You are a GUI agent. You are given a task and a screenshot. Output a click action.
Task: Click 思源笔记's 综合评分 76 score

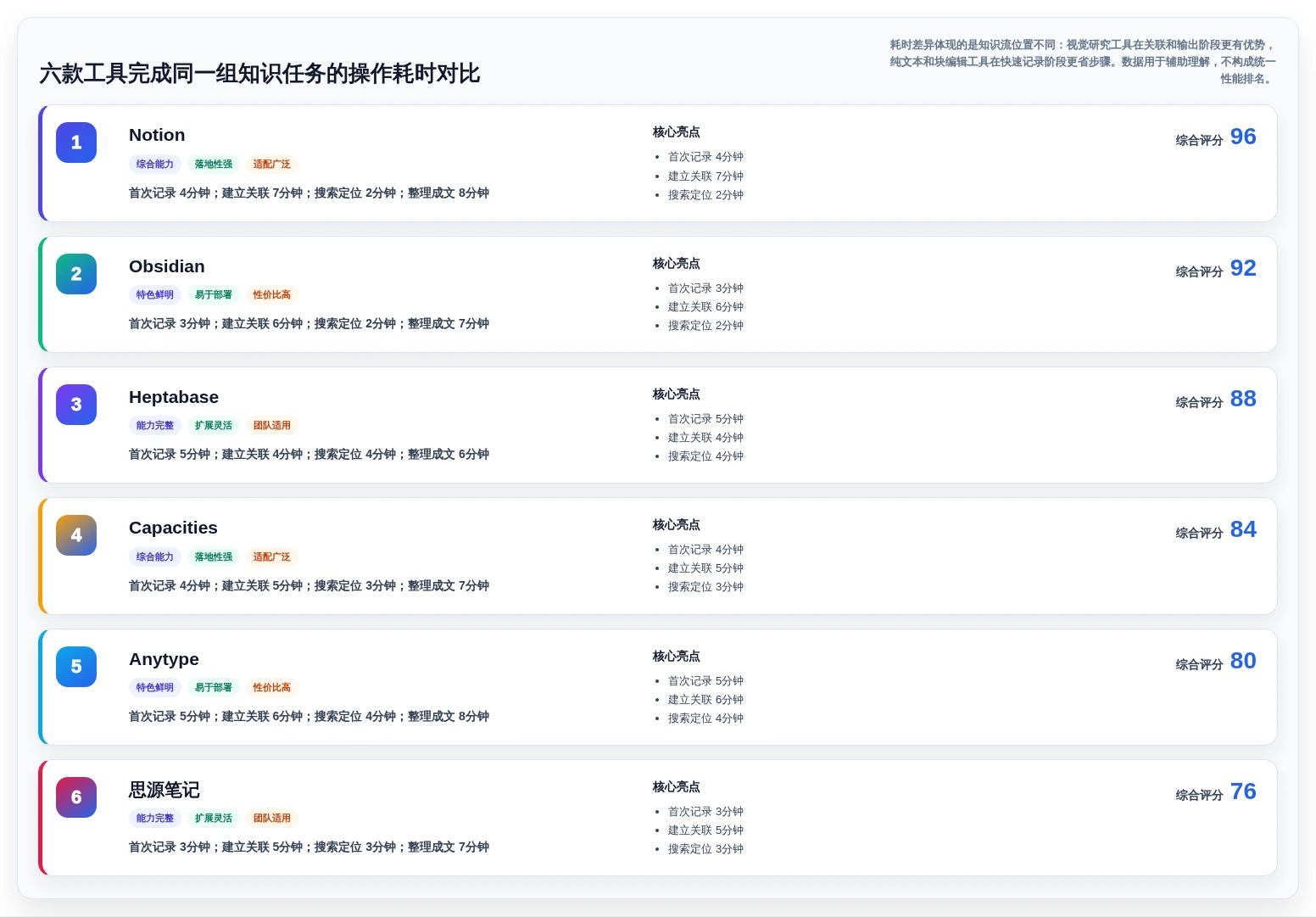point(1216,792)
